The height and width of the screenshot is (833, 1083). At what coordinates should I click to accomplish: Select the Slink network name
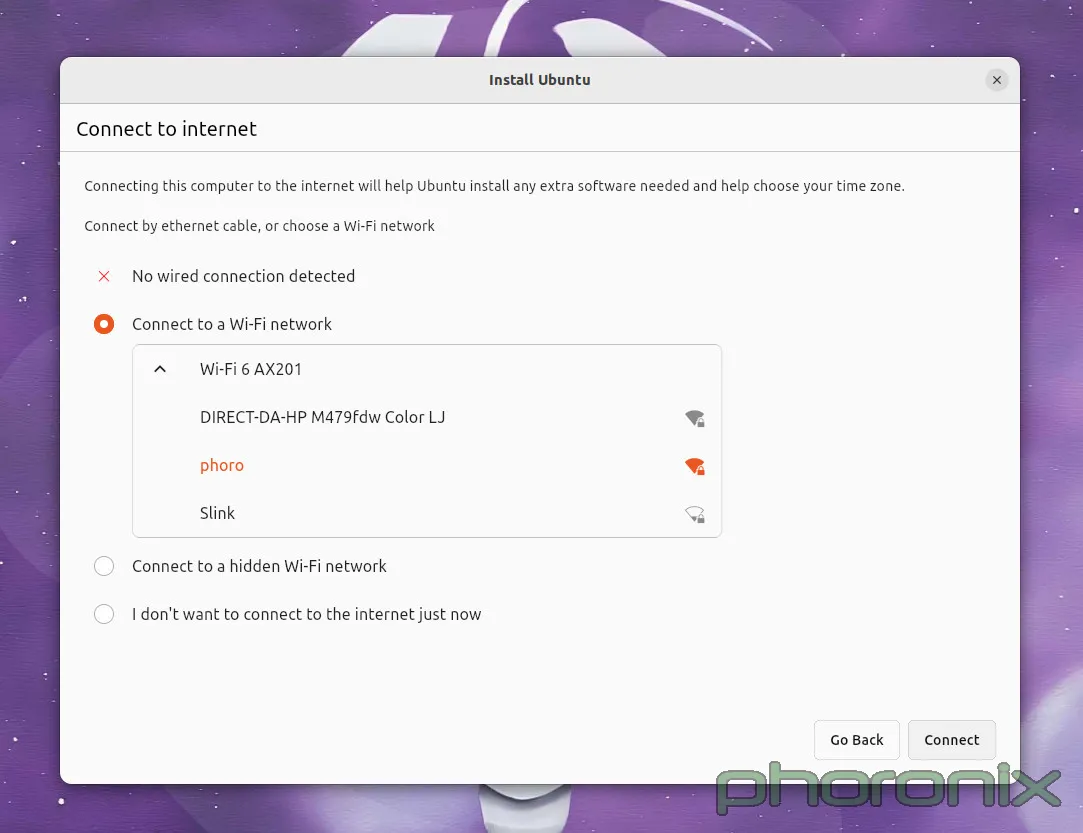(217, 513)
